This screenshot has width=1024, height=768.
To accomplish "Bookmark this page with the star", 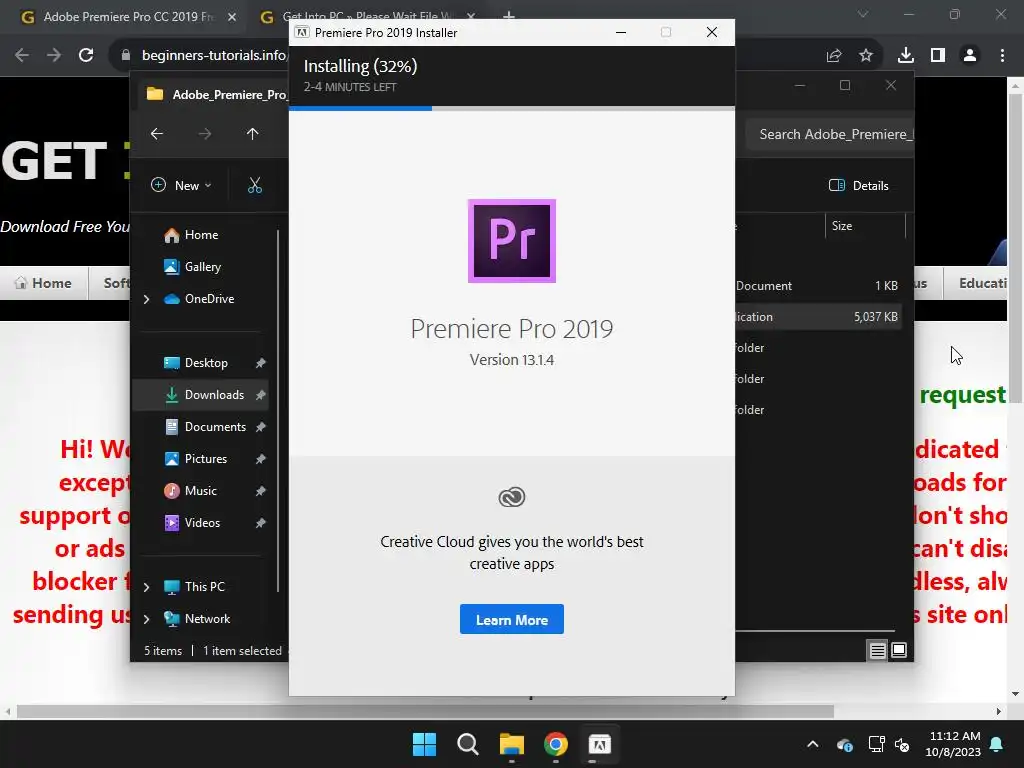I will (x=866, y=56).
